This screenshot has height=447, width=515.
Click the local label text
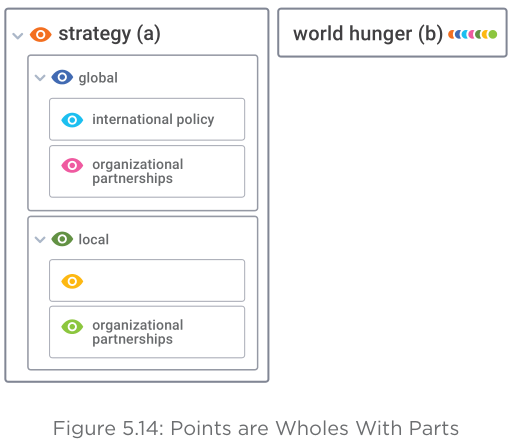coord(94,239)
